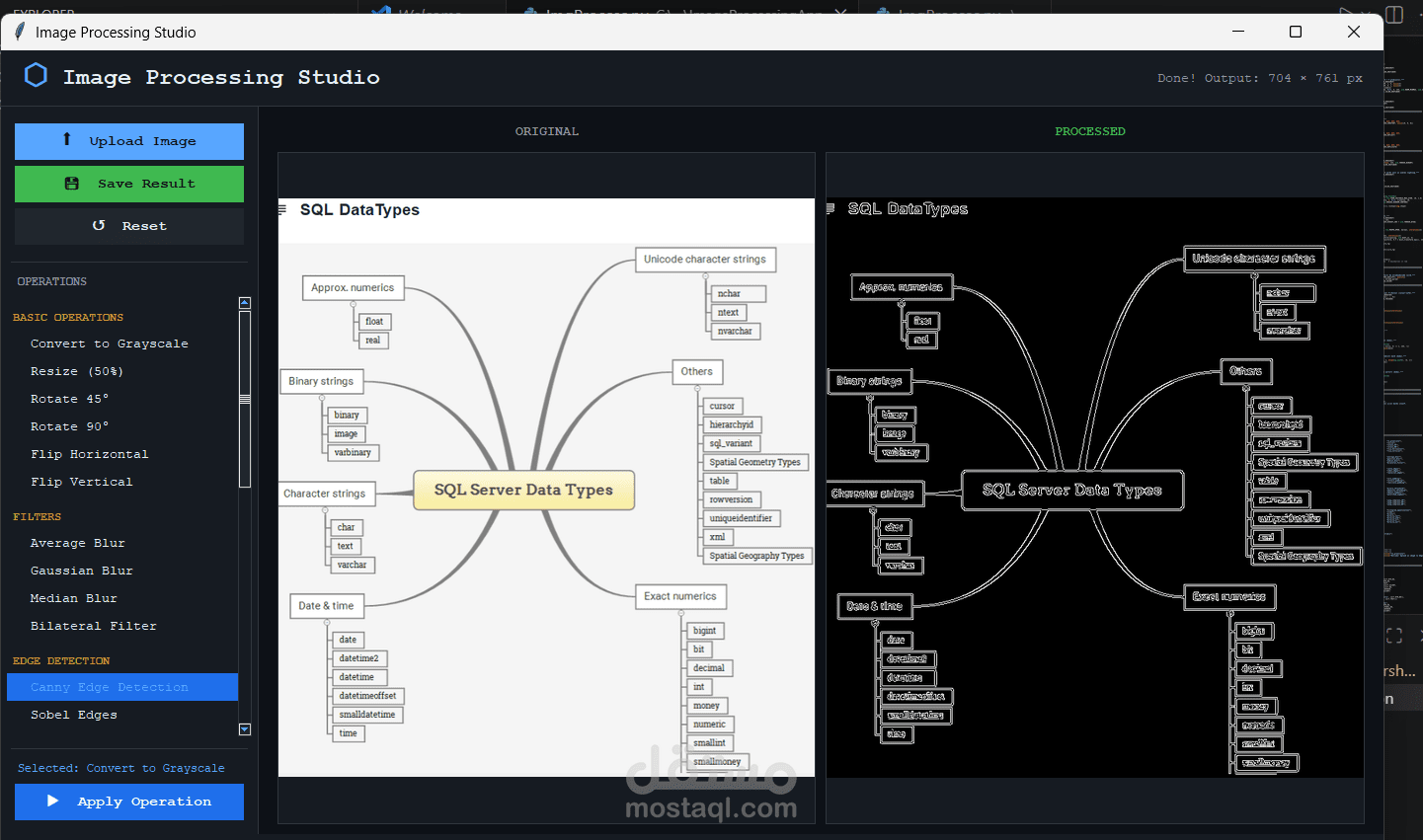Viewport: 1423px width, 840px height.
Task: Click the EDGE DETECTION group header
Action: pos(61,660)
